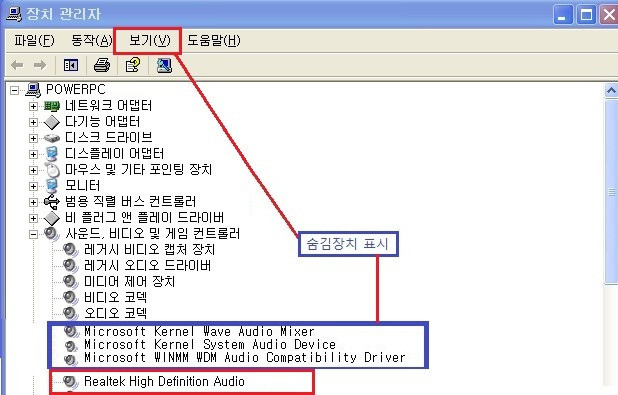Select 미디어 제어 장치 entry
The width and height of the screenshot is (618, 395).
tap(129, 281)
